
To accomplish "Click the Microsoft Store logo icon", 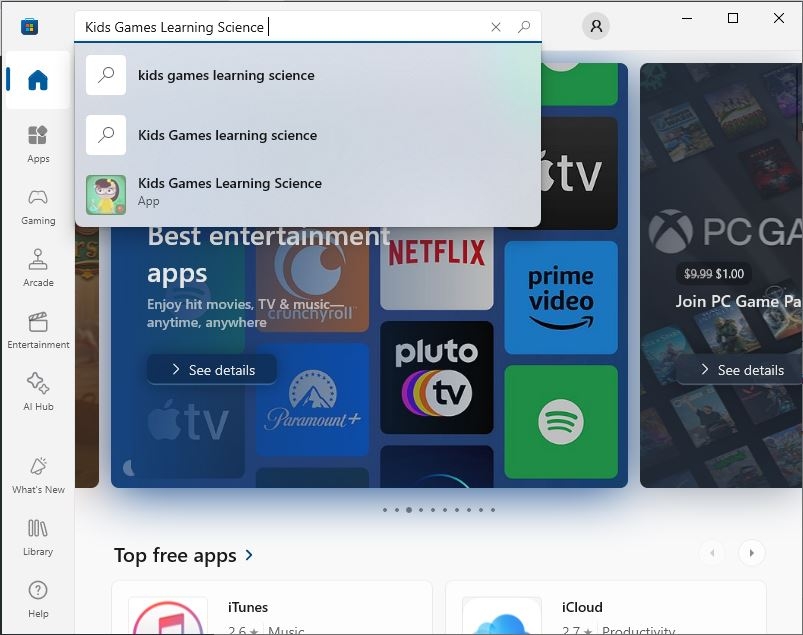I will click(x=30, y=26).
